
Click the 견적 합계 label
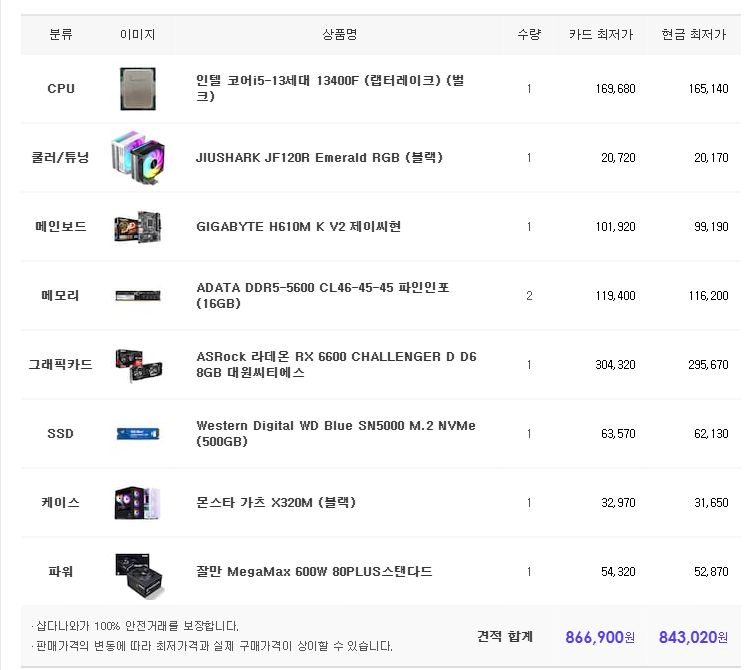(x=505, y=636)
